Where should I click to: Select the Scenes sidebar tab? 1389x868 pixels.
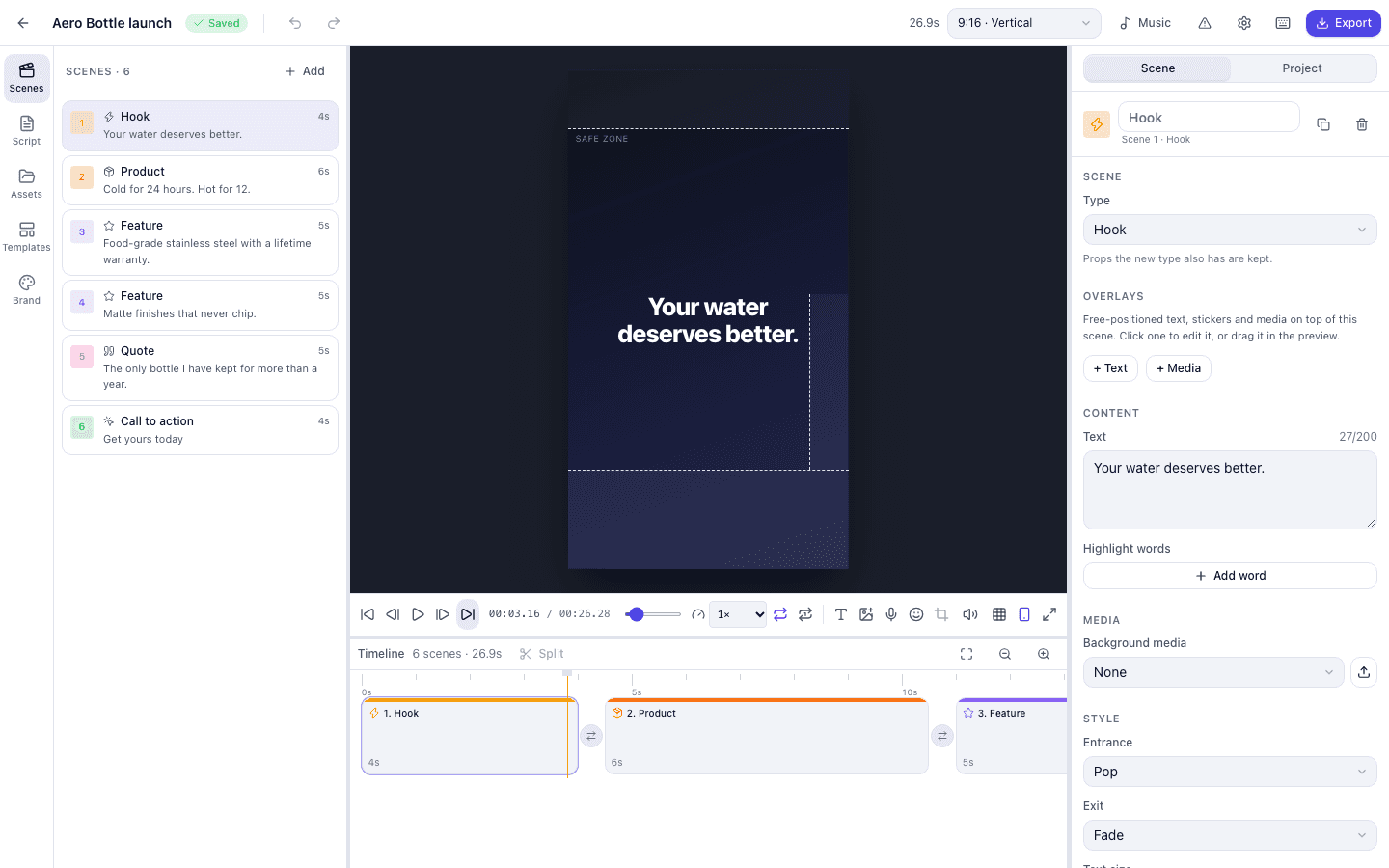(x=27, y=78)
